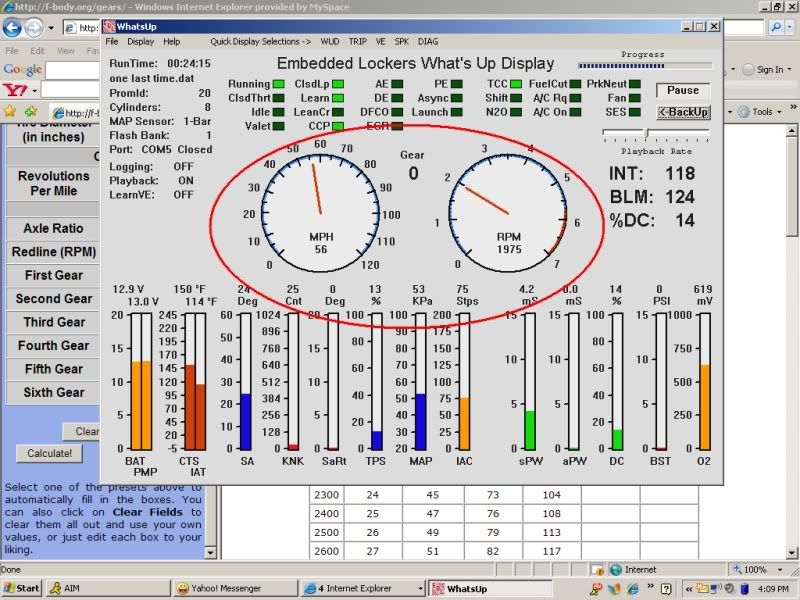Click the clock showing 4:09 PM
The image size is (800, 600).
[x=773, y=589]
